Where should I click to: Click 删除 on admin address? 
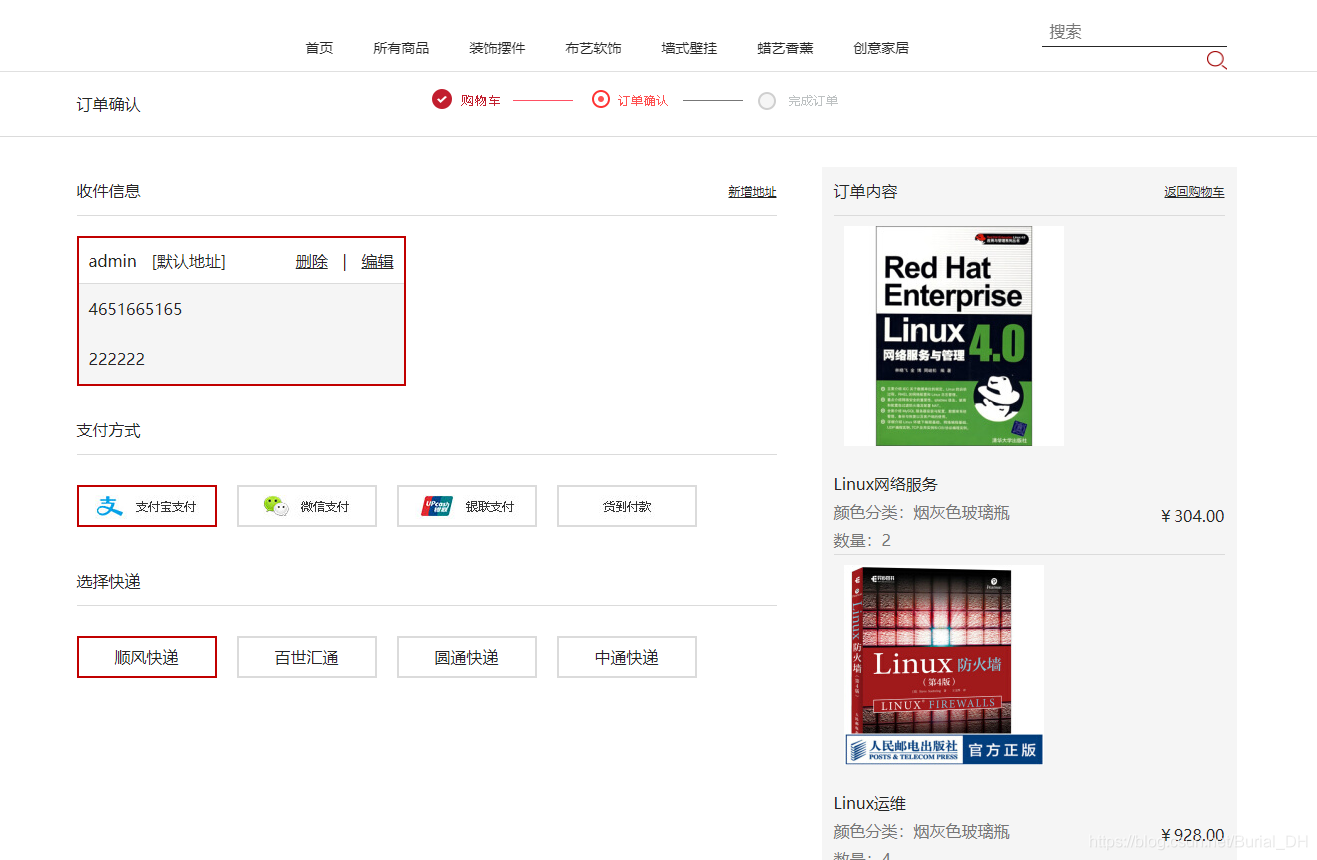[x=312, y=262]
